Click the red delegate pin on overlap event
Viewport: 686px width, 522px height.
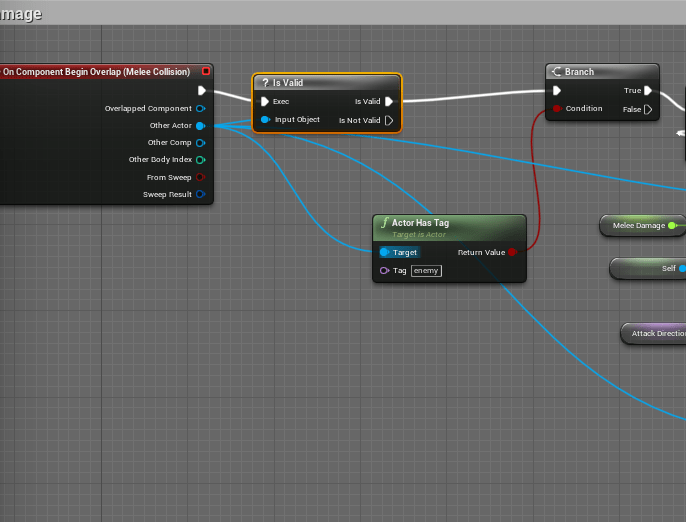click(x=205, y=72)
